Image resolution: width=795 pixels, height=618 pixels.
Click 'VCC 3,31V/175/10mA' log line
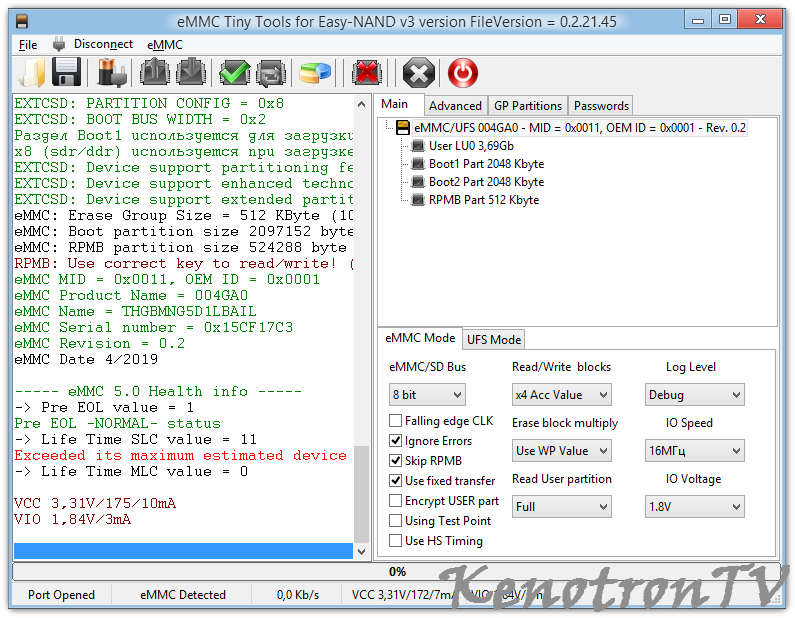(x=95, y=503)
